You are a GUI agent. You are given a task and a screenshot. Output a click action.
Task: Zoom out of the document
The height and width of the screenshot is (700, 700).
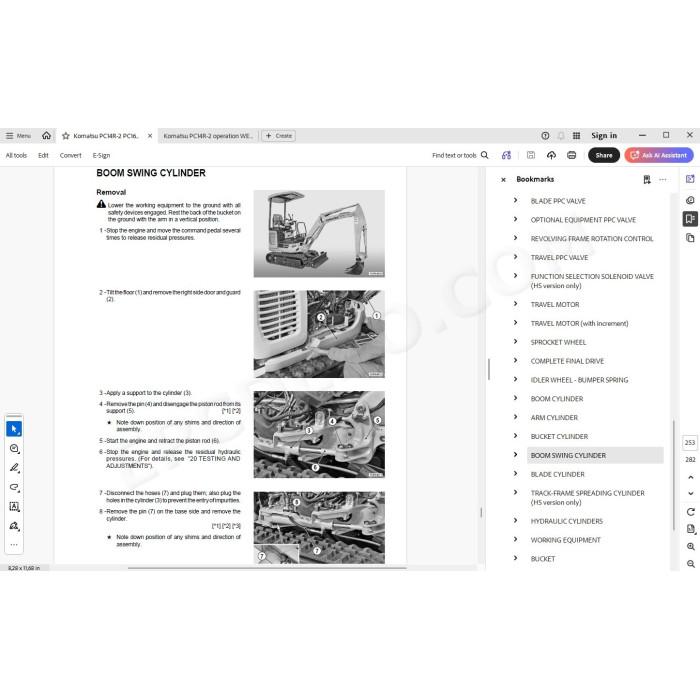(x=691, y=564)
